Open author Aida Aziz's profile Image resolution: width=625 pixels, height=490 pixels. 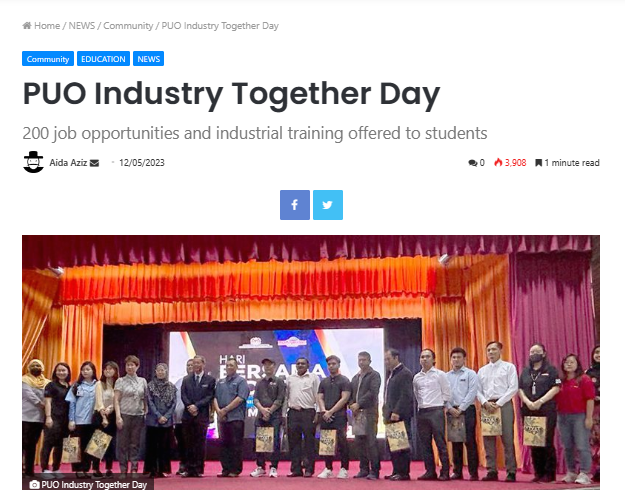(x=68, y=163)
